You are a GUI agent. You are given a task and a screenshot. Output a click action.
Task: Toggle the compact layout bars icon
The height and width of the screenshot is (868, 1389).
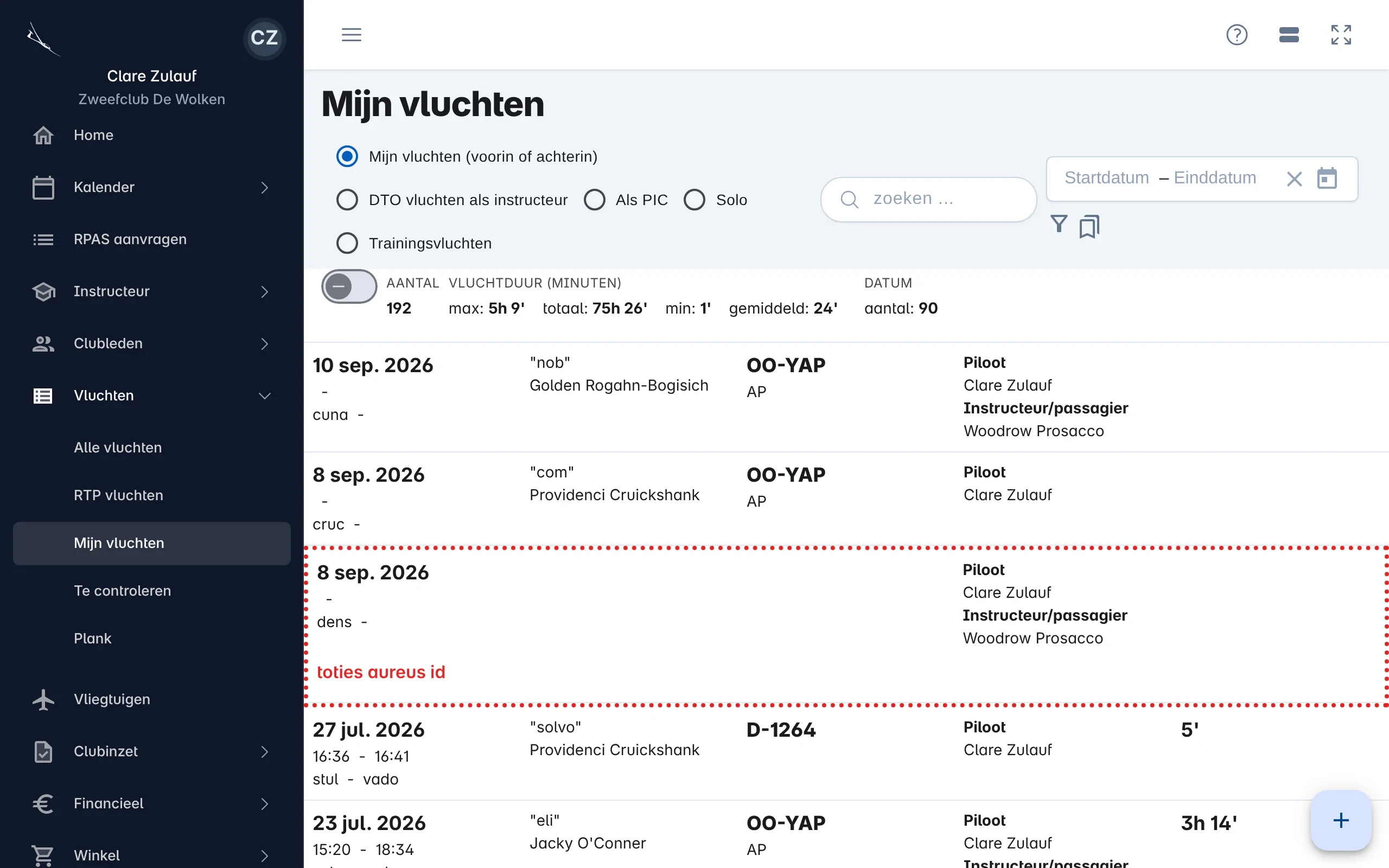click(1289, 35)
